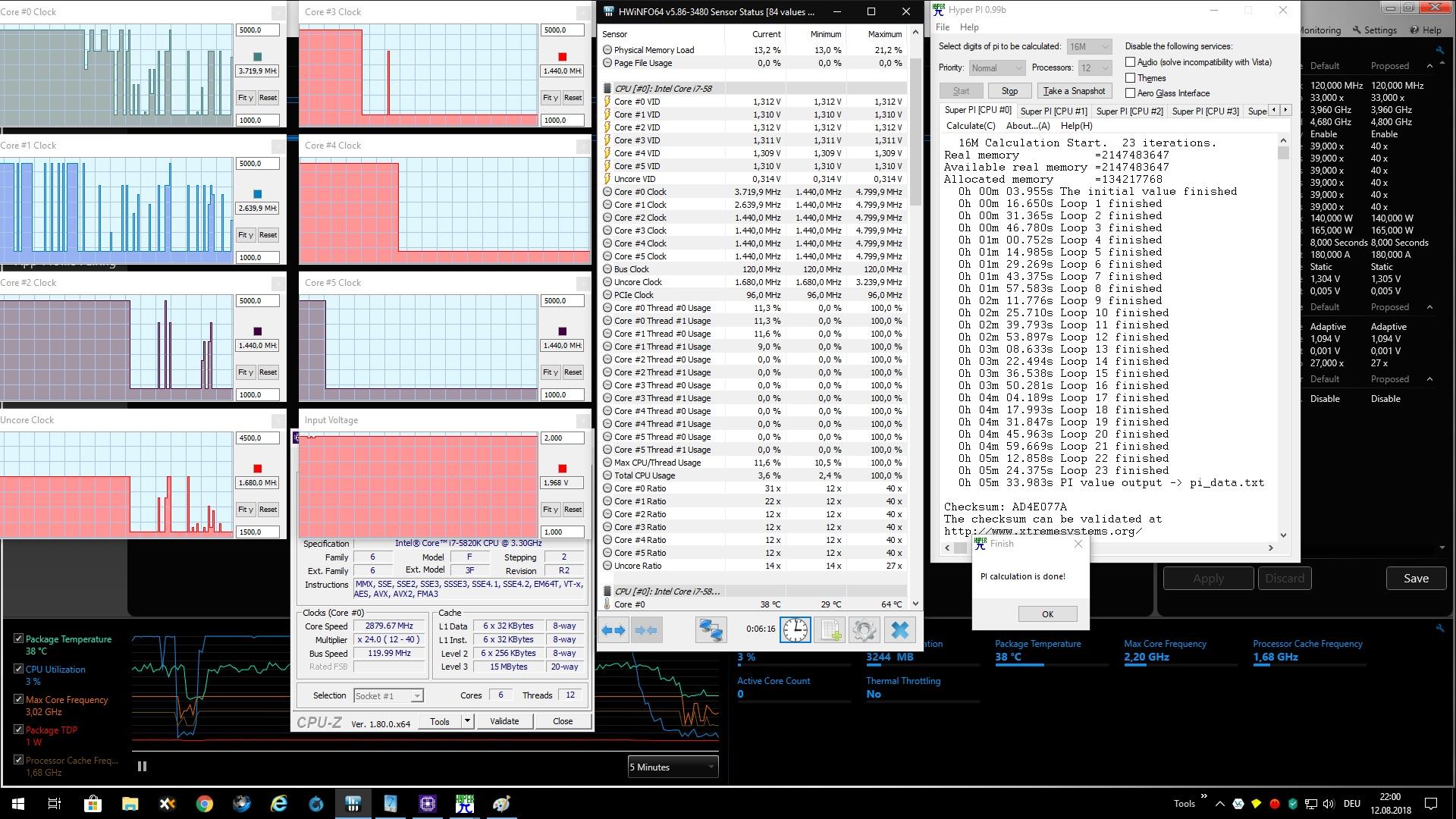Enable Audio service disable checkbox in Hyper PI

[1131, 62]
